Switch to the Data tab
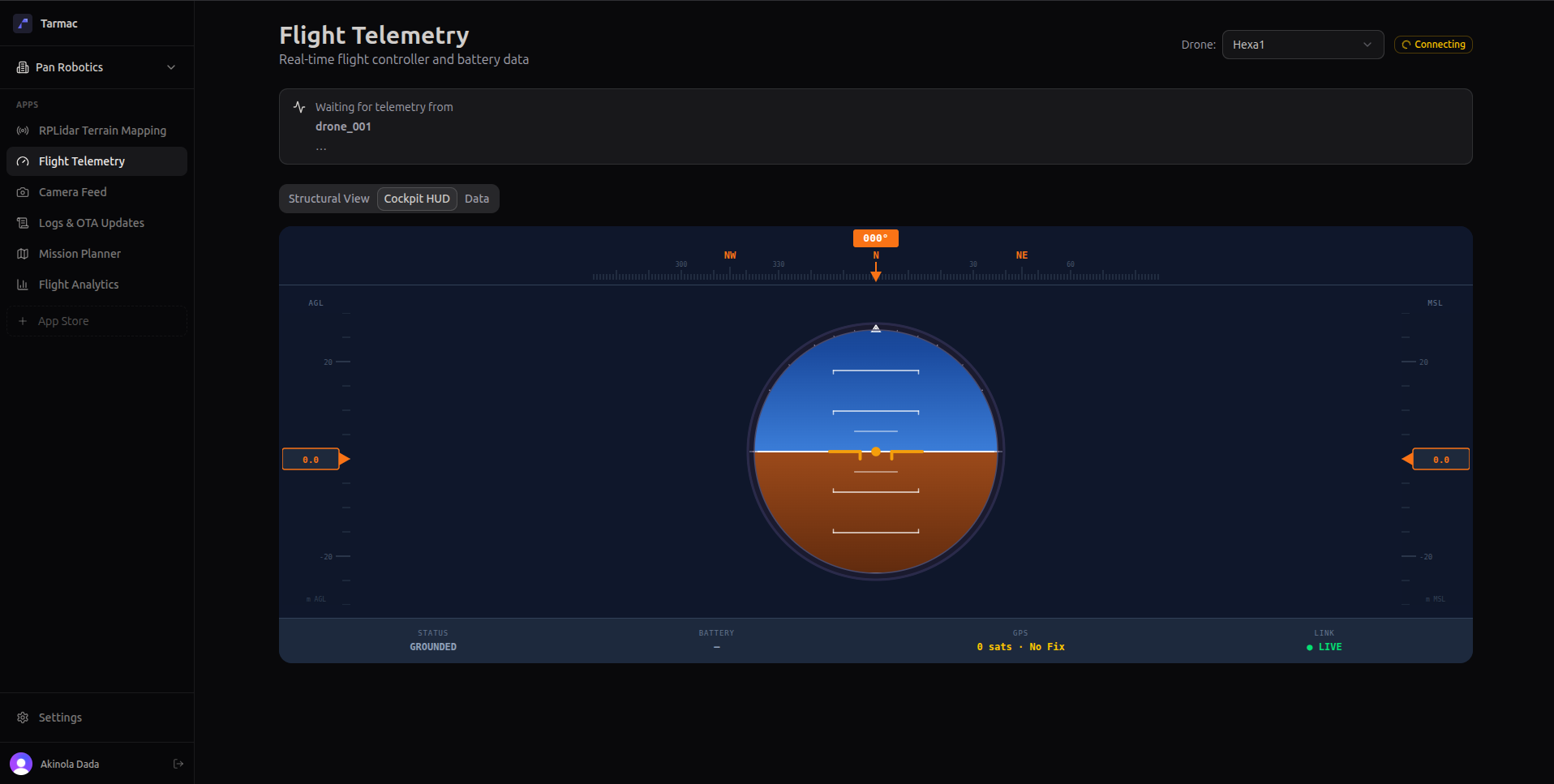The width and height of the screenshot is (1554, 784). (477, 199)
